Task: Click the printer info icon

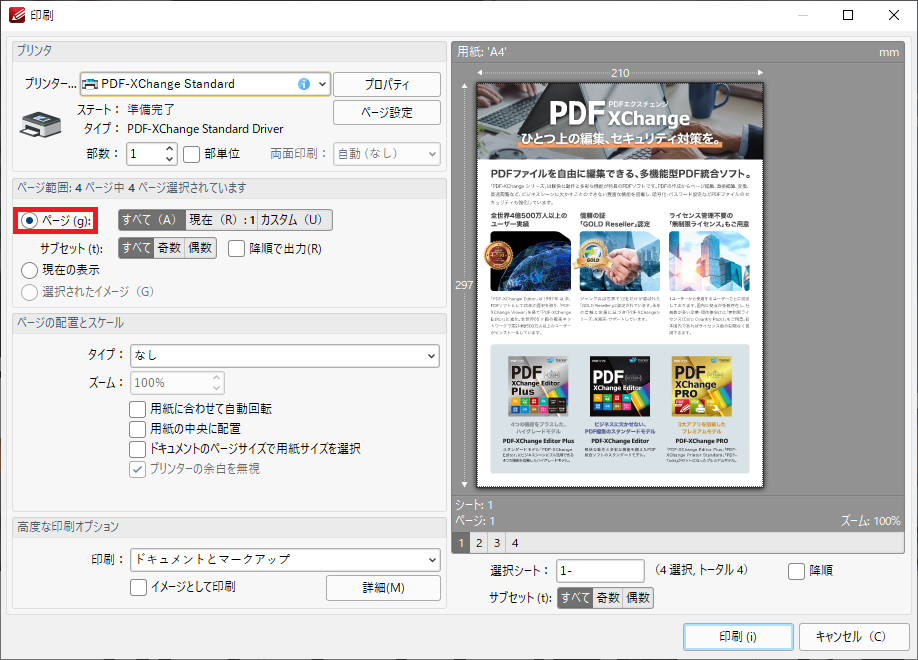Action: (303, 84)
